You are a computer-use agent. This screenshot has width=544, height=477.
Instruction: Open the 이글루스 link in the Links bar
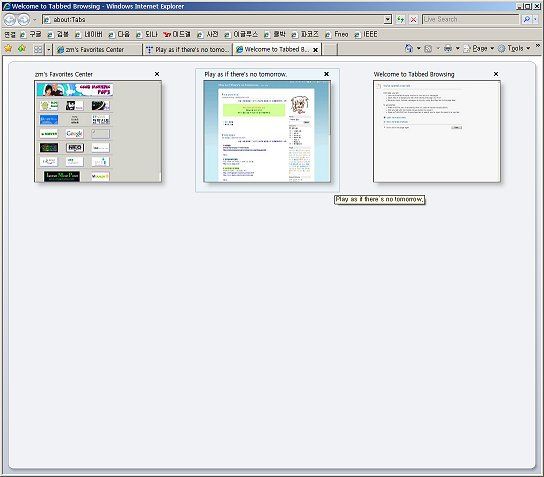click(241, 34)
